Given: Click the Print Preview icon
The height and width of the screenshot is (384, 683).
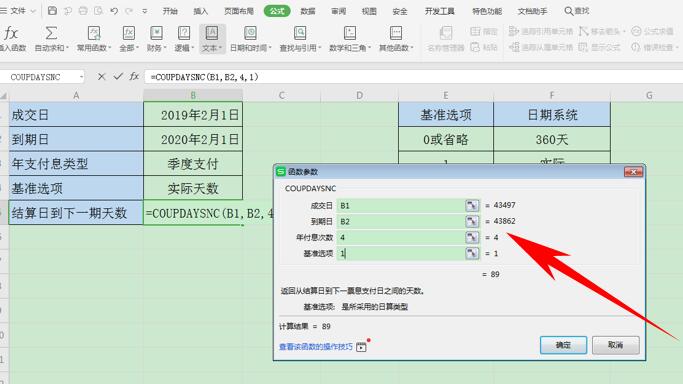Looking at the screenshot, I should [98, 11].
